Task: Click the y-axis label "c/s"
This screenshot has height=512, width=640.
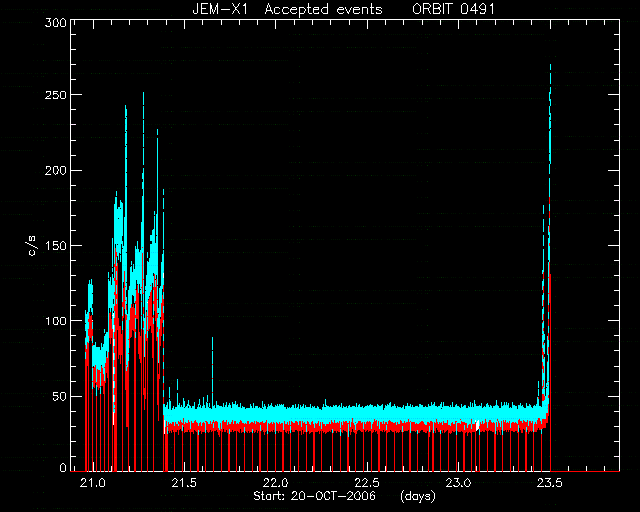Action: [x=33, y=245]
